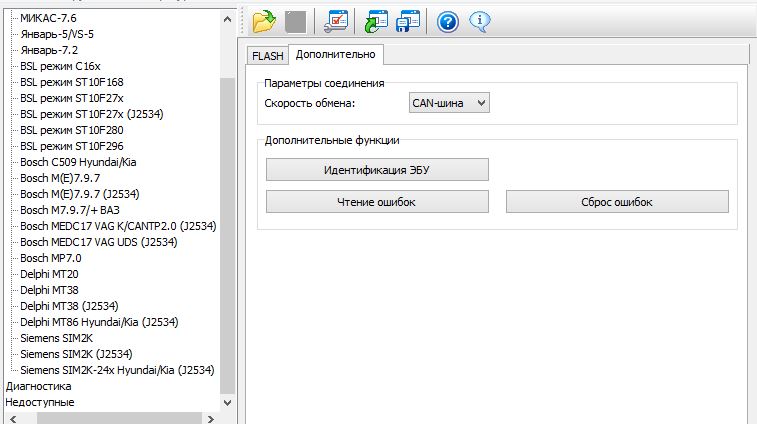Select the Дополнительно tab

[x=336, y=54]
